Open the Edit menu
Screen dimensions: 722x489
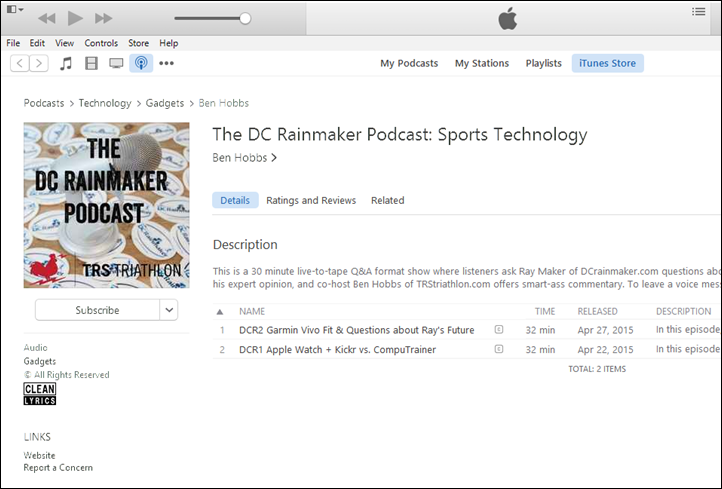tap(37, 43)
